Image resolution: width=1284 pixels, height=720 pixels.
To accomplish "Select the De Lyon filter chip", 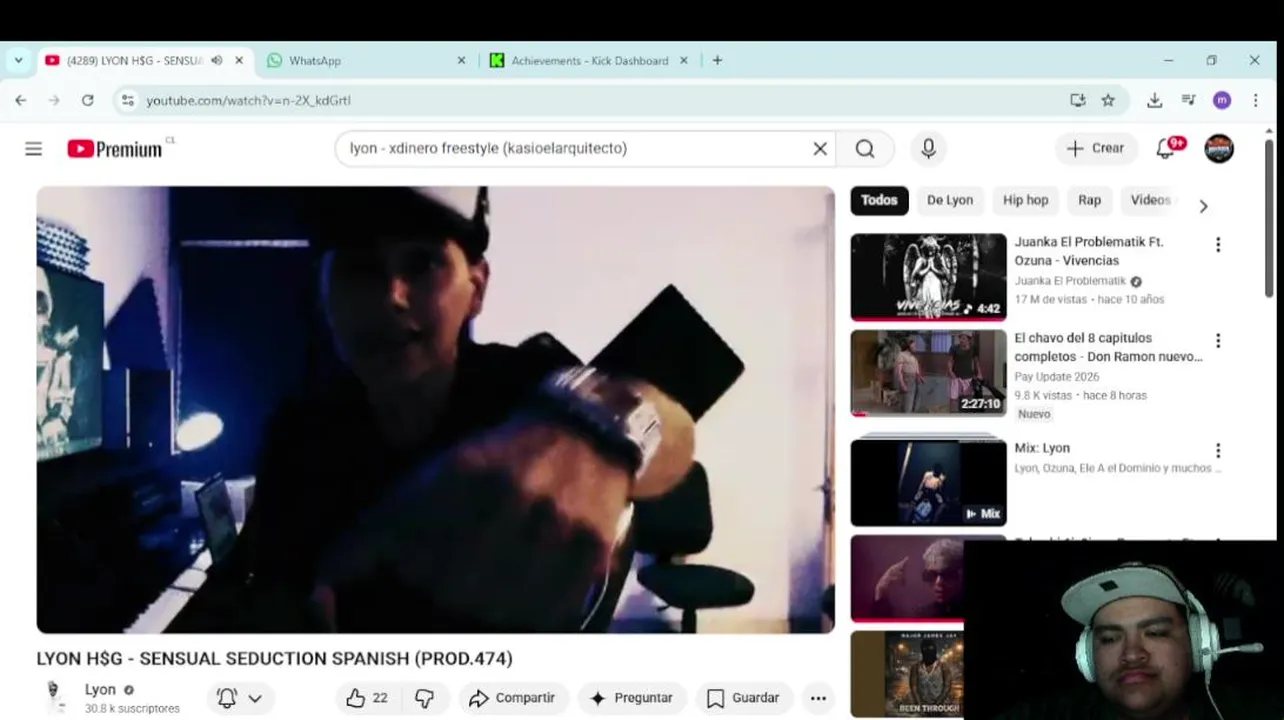I will pos(949,200).
